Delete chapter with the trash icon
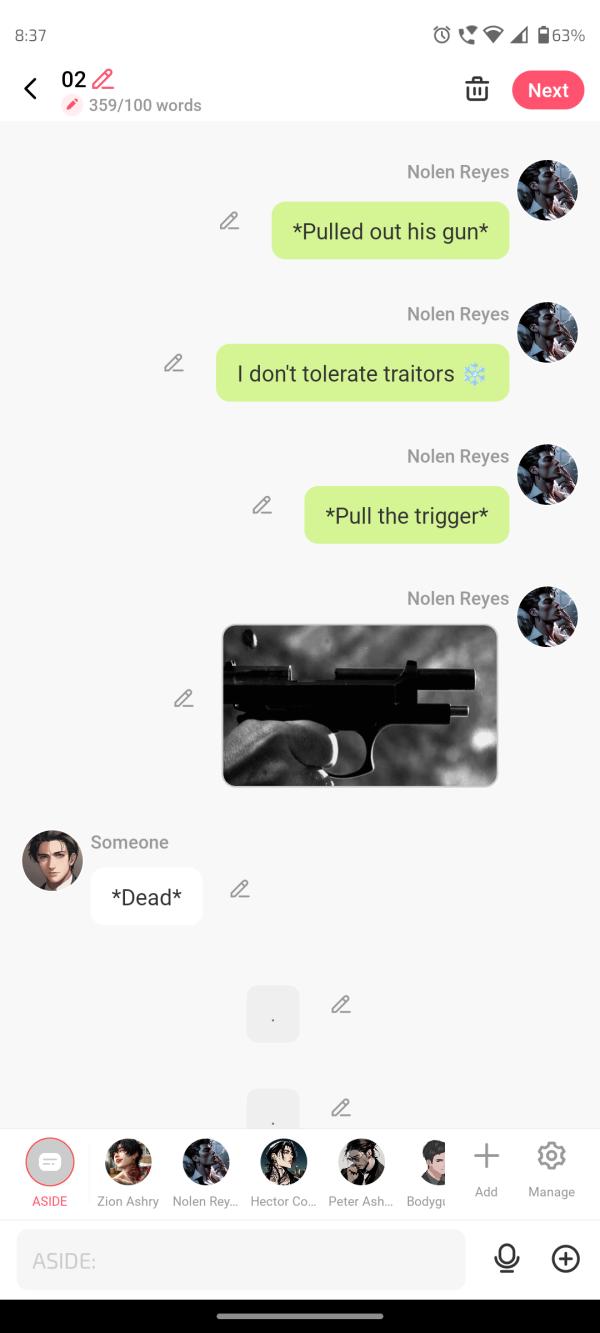Viewport: 600px width, 1333px height. (477, 89)
